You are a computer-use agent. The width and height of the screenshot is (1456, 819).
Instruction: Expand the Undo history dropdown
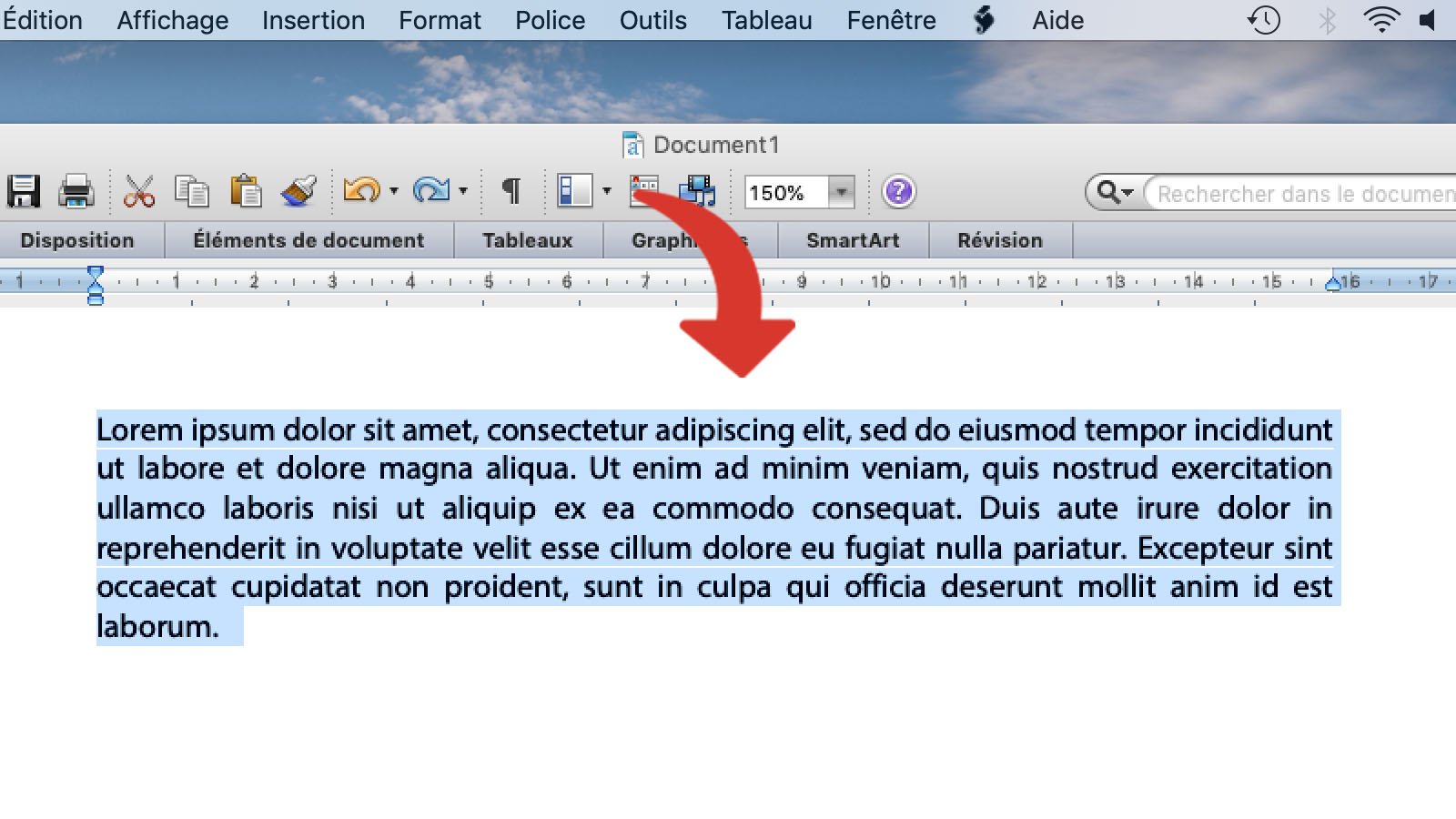click(394, 192)
